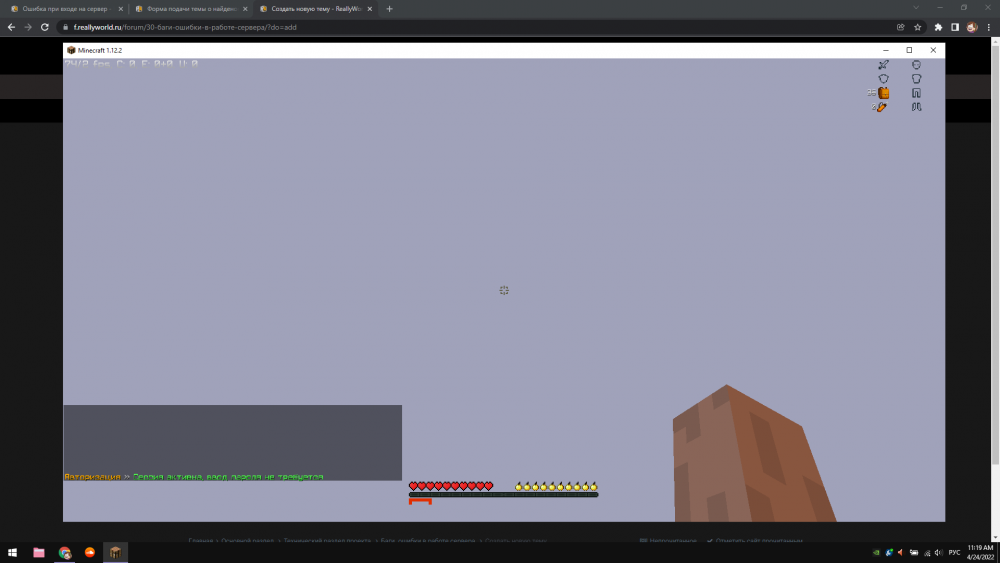Open the clock and calendar flyout
This screenshot has height=563, width=1000.
click(x=980, y=553)
